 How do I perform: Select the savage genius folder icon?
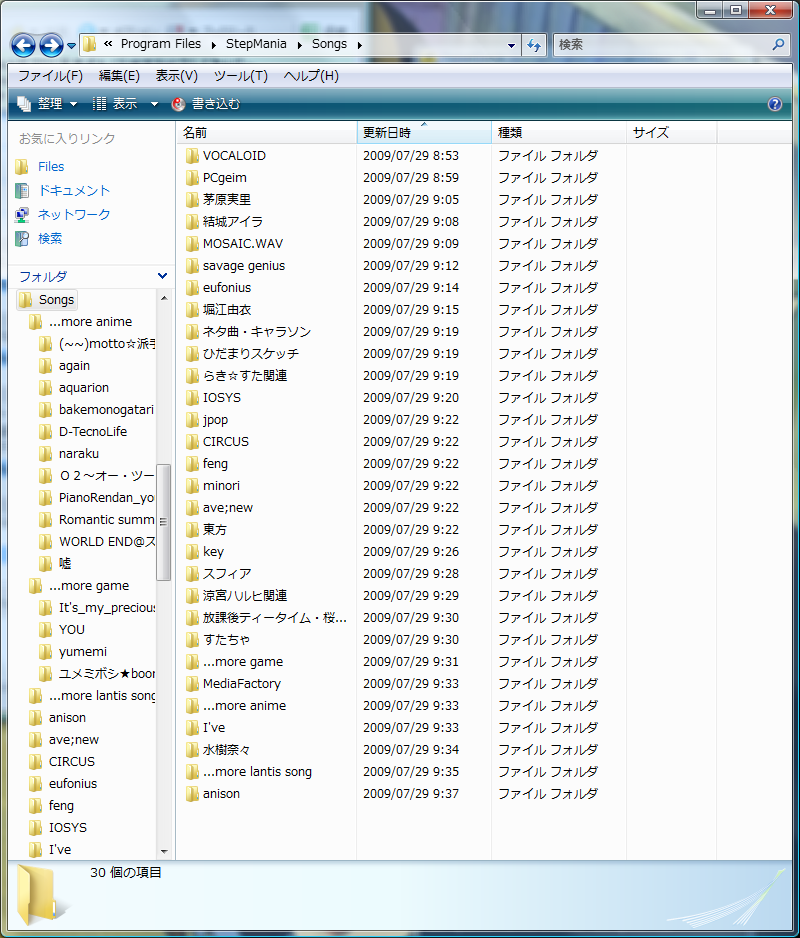[x=191, y=266]
